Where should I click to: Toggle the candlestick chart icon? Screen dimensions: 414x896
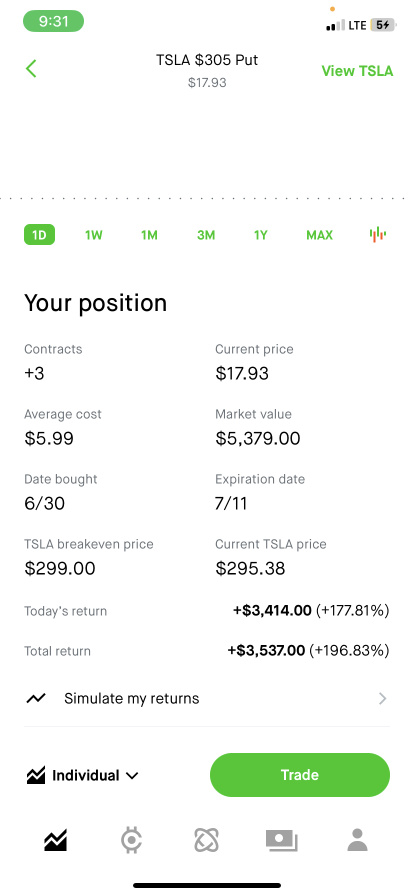pyautogui.click(x=377, y=235)
